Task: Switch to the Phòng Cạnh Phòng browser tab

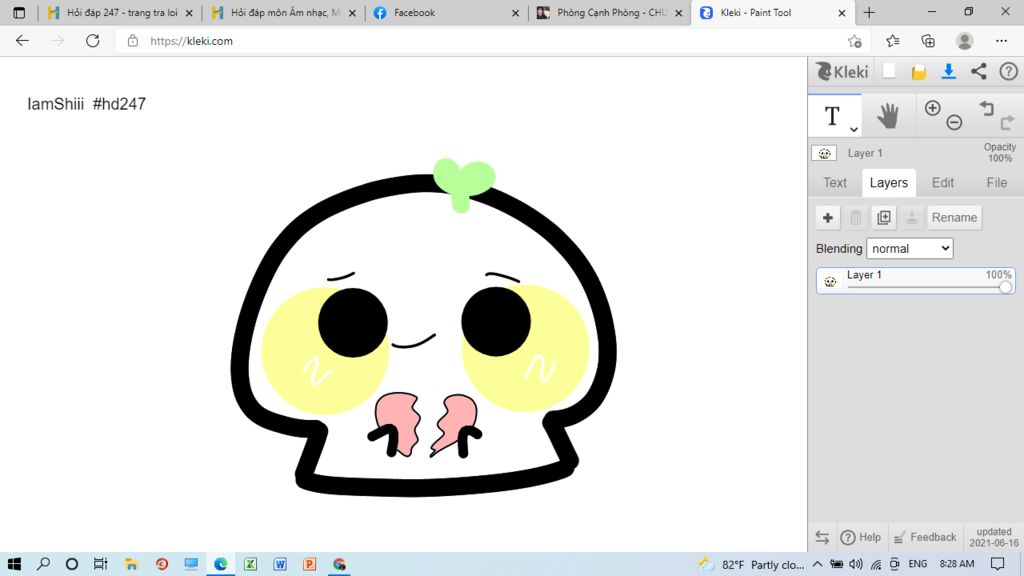Action: pyautogui.click(x=609, y=12)
